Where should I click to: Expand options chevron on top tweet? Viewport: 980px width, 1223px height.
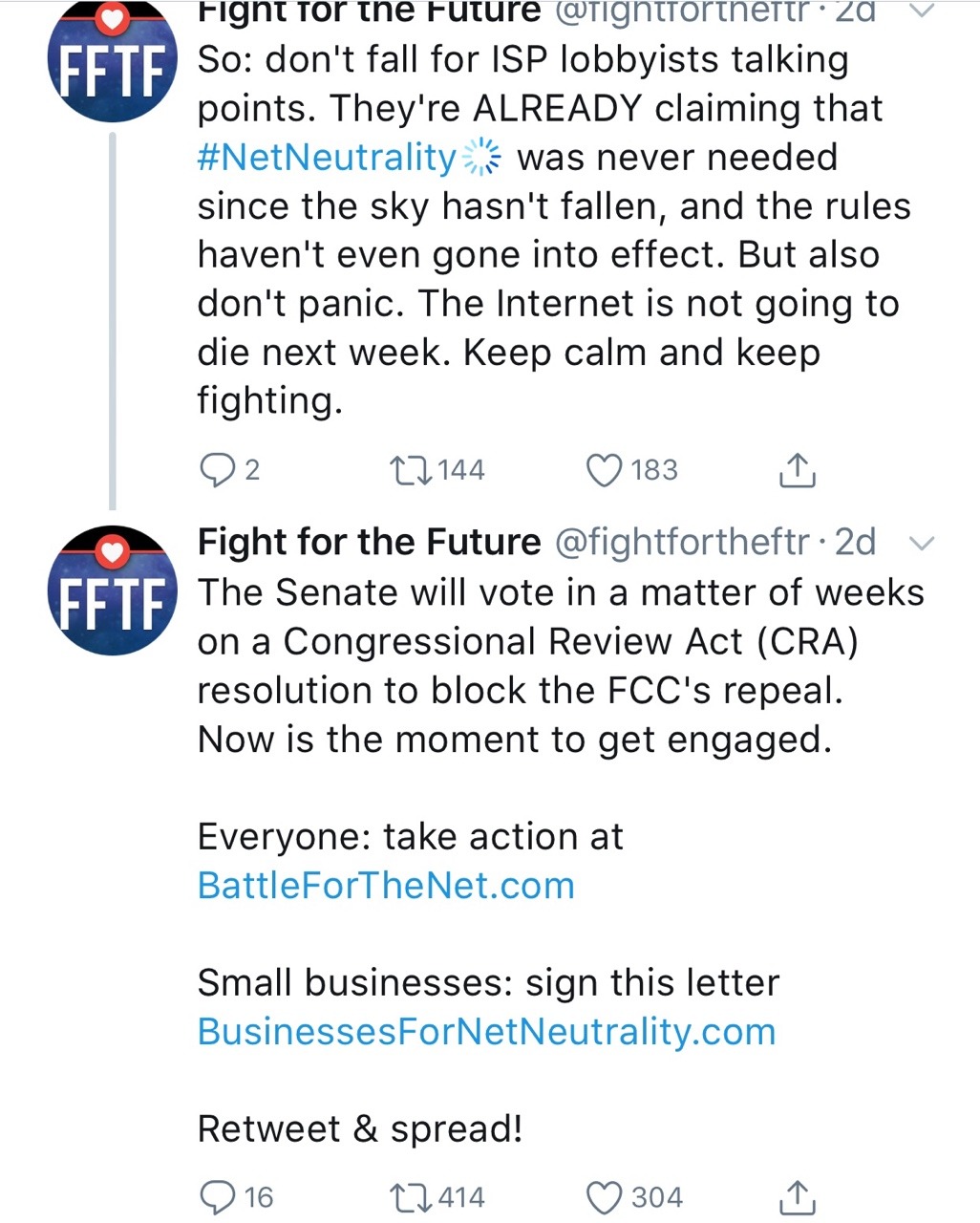tap(921, 11)
